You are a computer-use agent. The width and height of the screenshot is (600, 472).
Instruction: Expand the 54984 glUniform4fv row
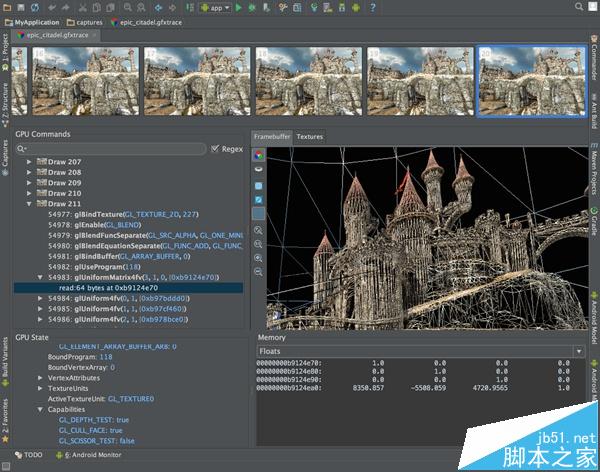coord(40,298)
